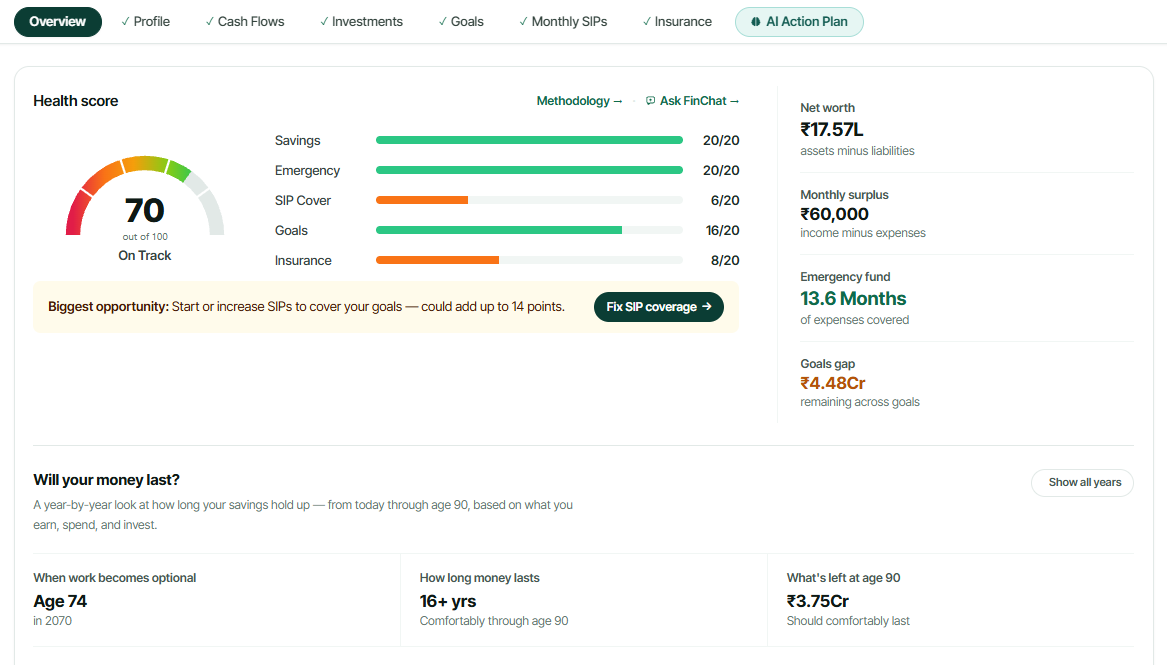Click the SIP Cover 6/20 score

725,200
